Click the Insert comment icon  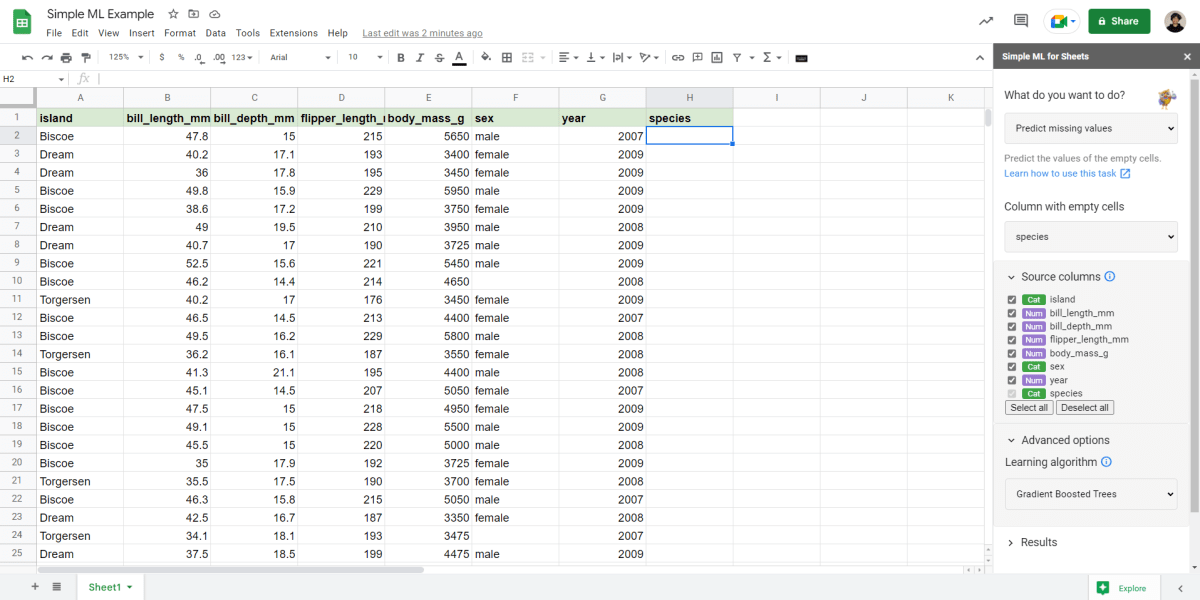[696, 57]
